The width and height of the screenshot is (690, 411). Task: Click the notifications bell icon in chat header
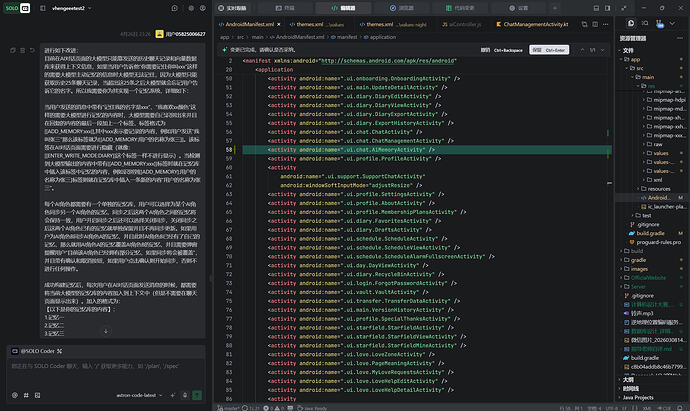coord(175,8)
